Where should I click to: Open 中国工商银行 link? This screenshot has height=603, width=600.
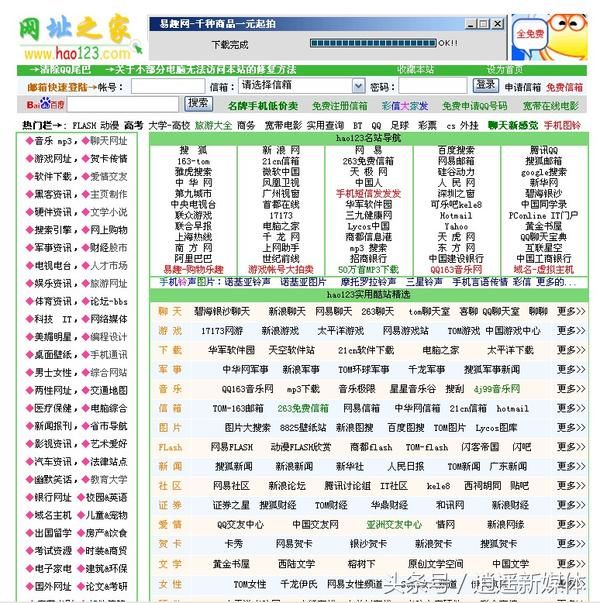[544, 258]
